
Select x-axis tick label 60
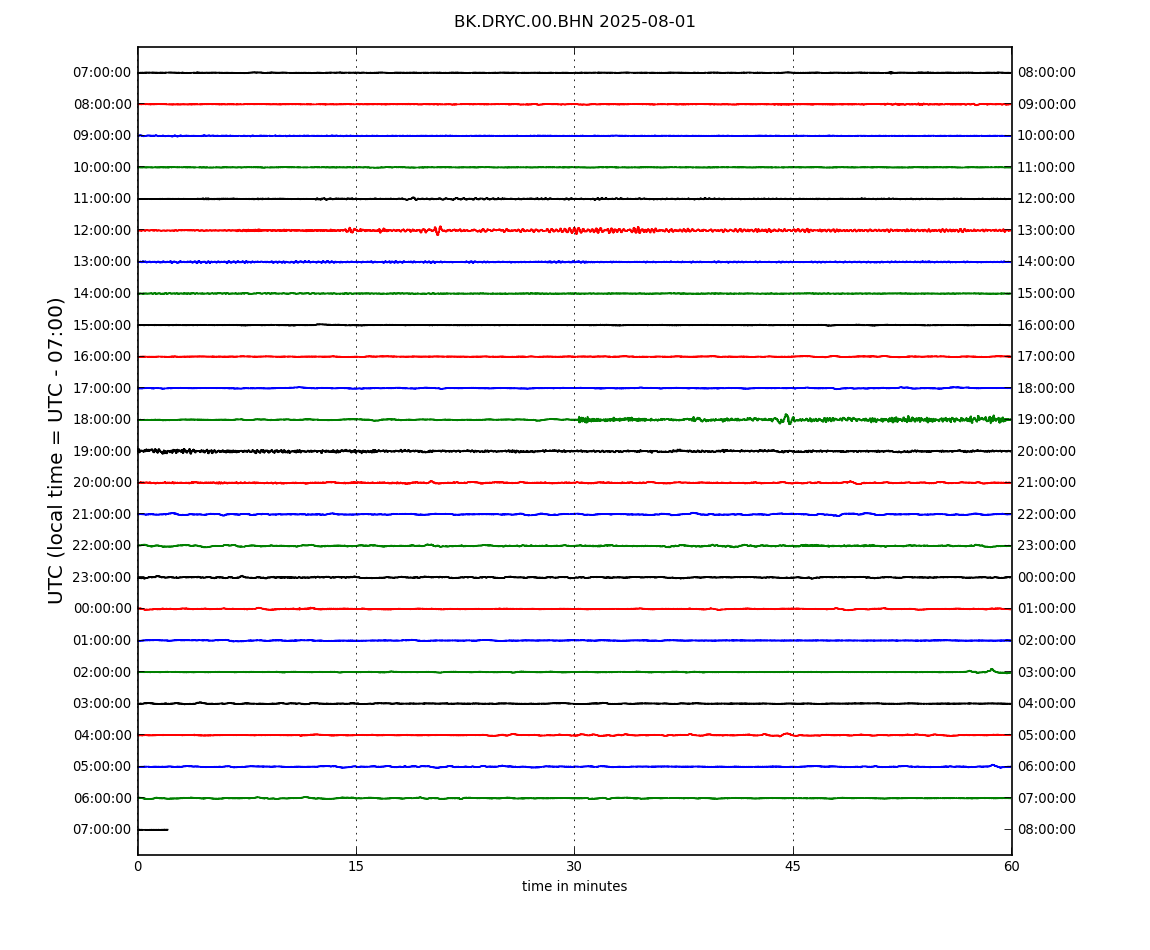pyautogui.click(x=1011, y=866)
